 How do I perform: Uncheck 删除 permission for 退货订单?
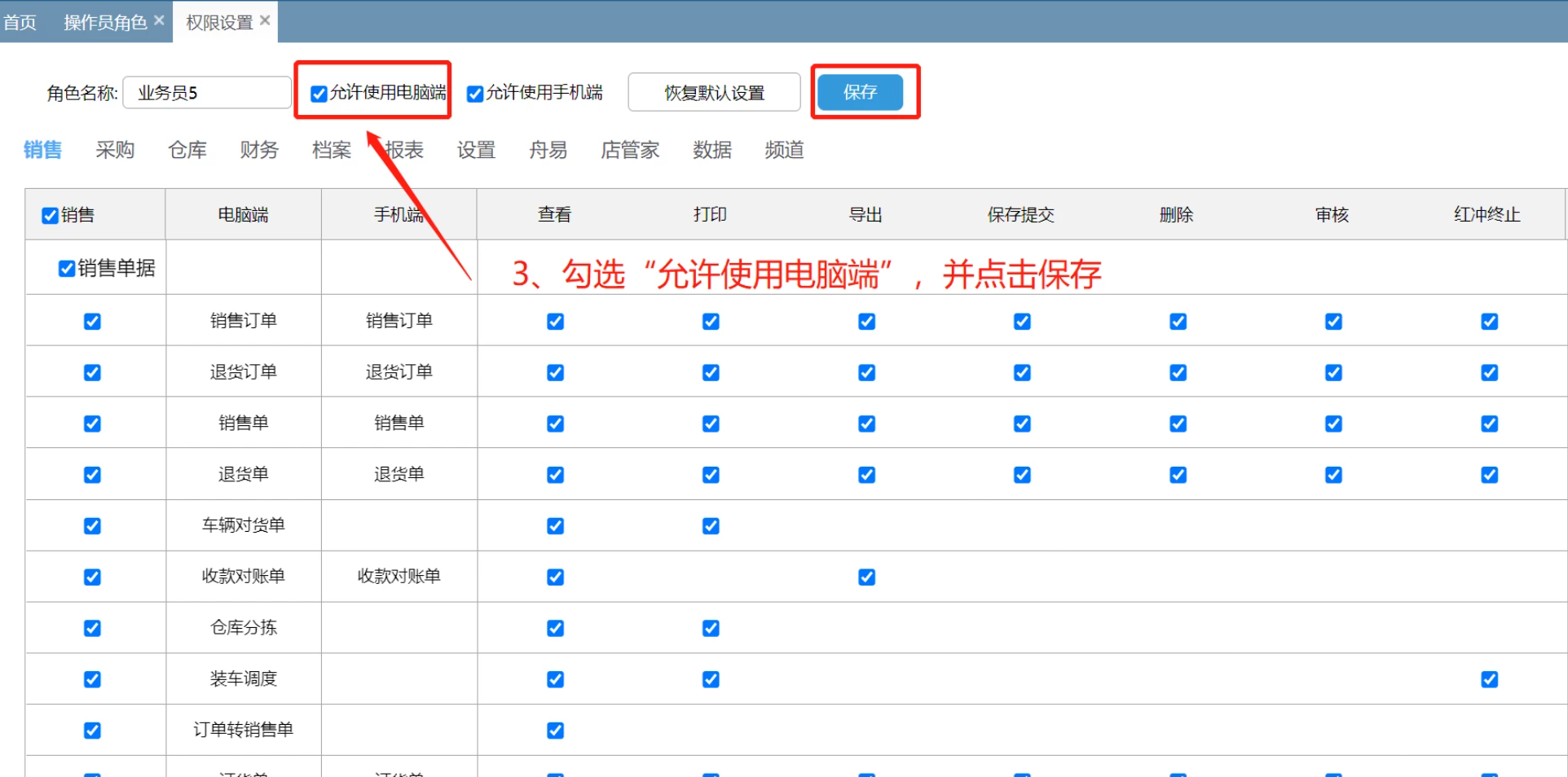point(1178,372)
